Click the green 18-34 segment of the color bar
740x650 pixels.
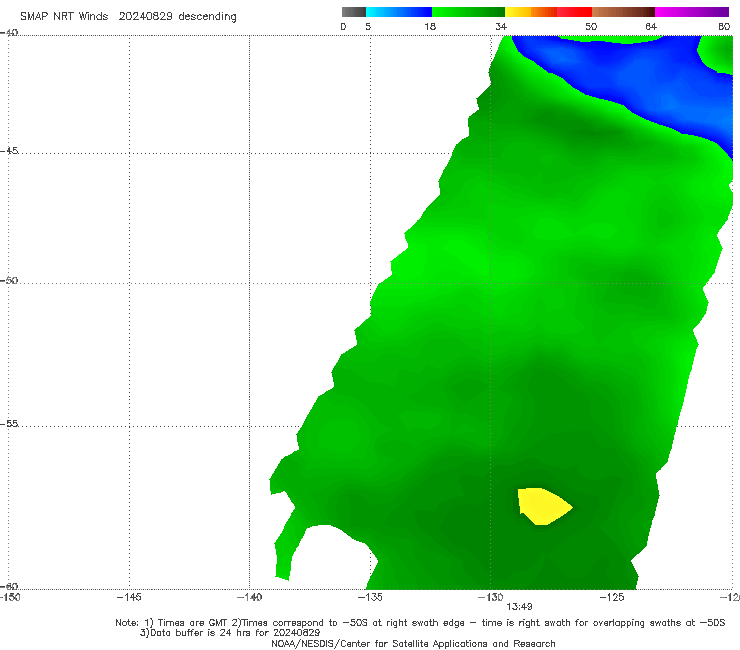468,12
